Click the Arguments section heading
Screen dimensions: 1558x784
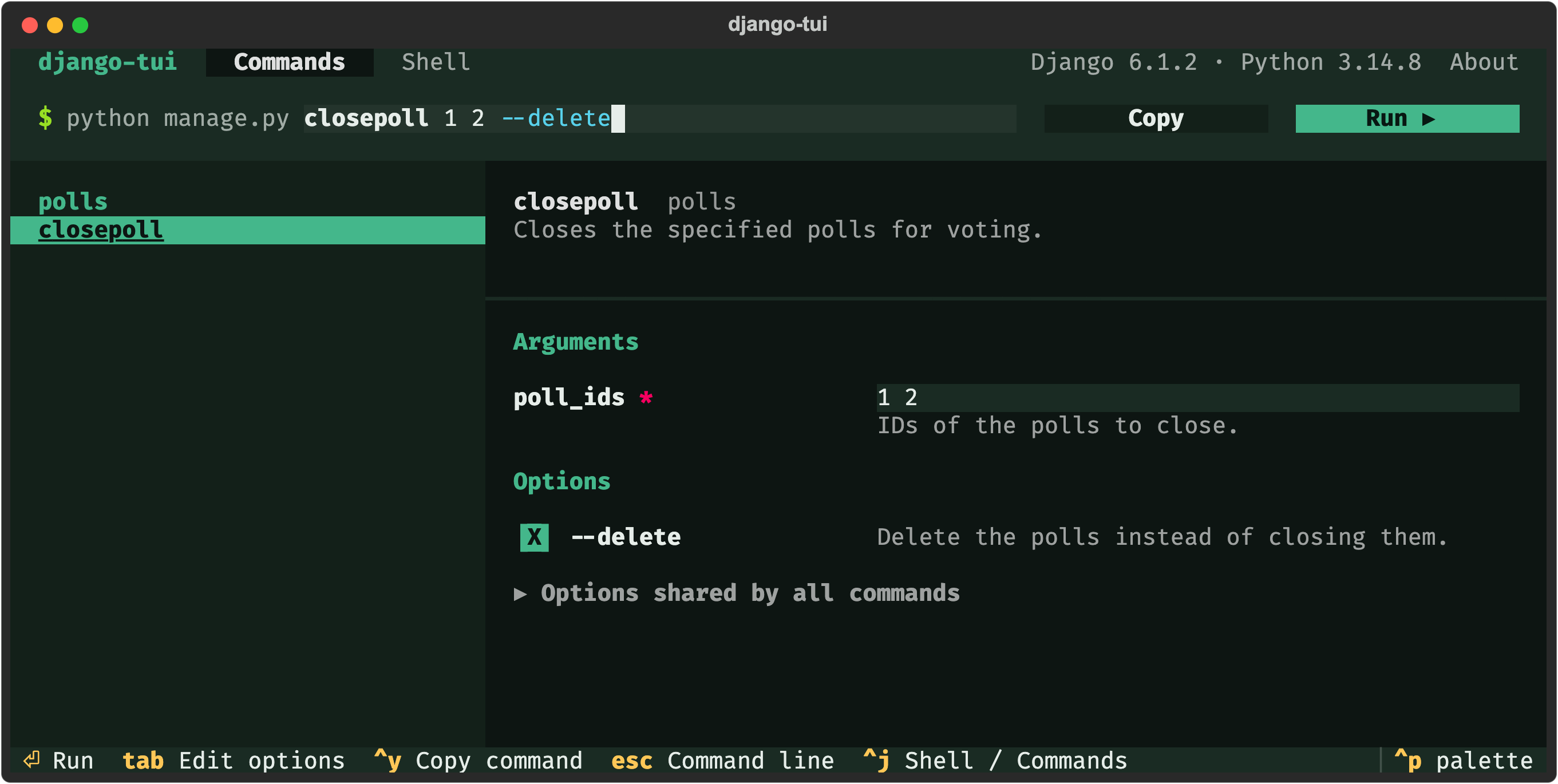(x=576, y=342)
